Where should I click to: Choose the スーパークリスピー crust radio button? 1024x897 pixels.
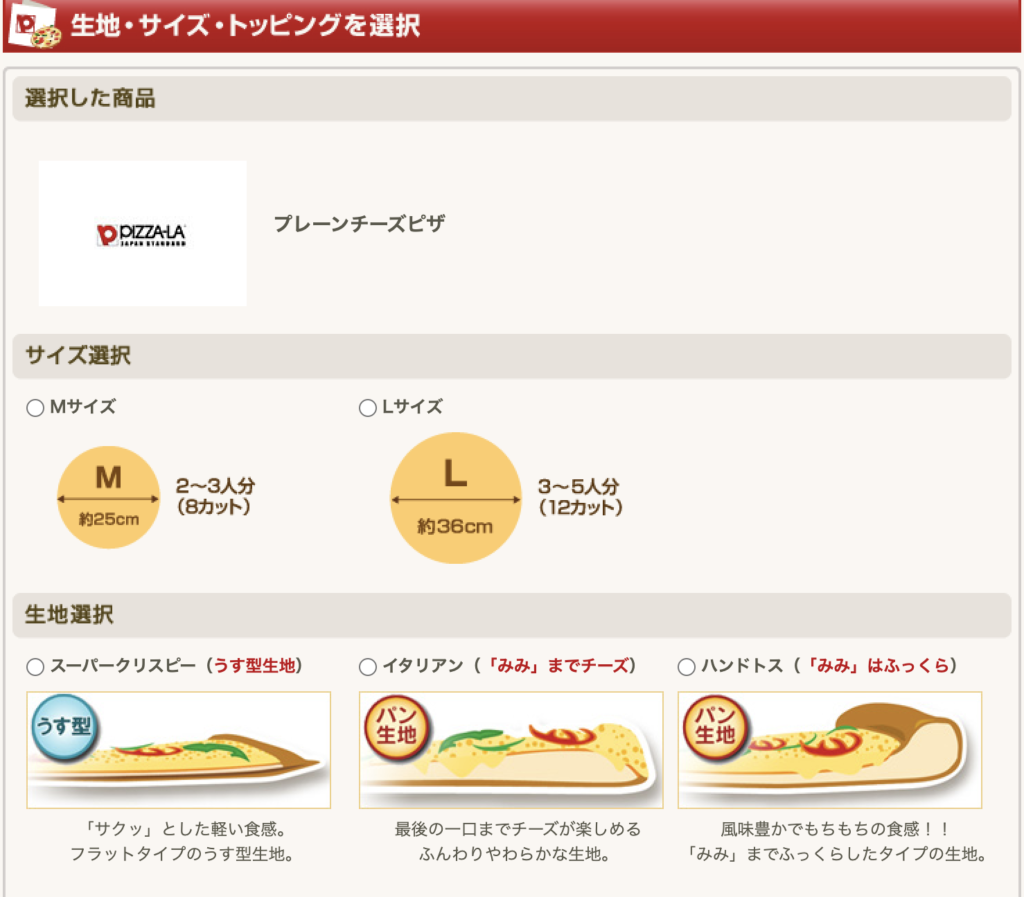pos(35,667)
